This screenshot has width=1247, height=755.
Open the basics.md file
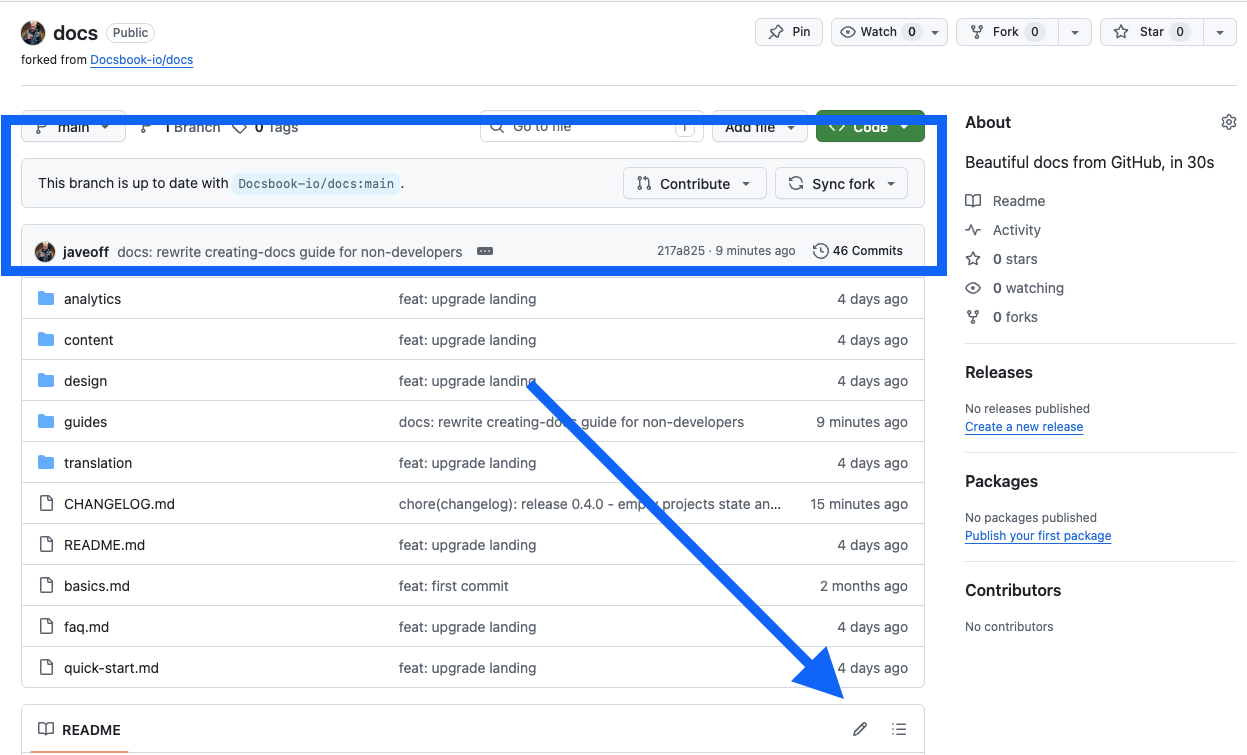pyautogui.click(x=97, y=586)
